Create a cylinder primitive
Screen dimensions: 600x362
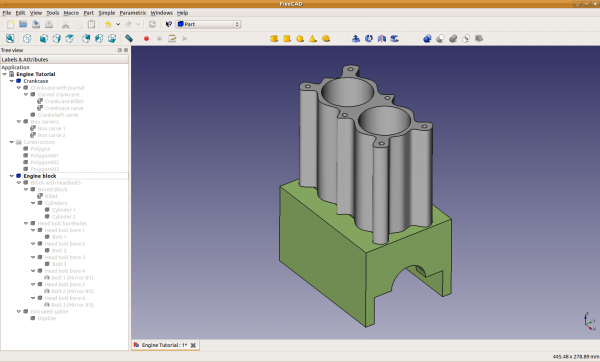pos(287,38)
